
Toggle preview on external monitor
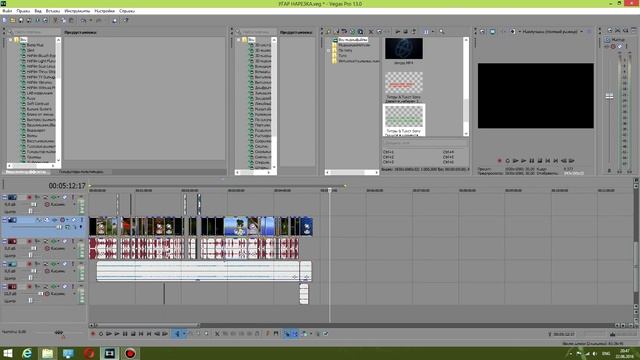pyautogui.click(x=492, y=31)
